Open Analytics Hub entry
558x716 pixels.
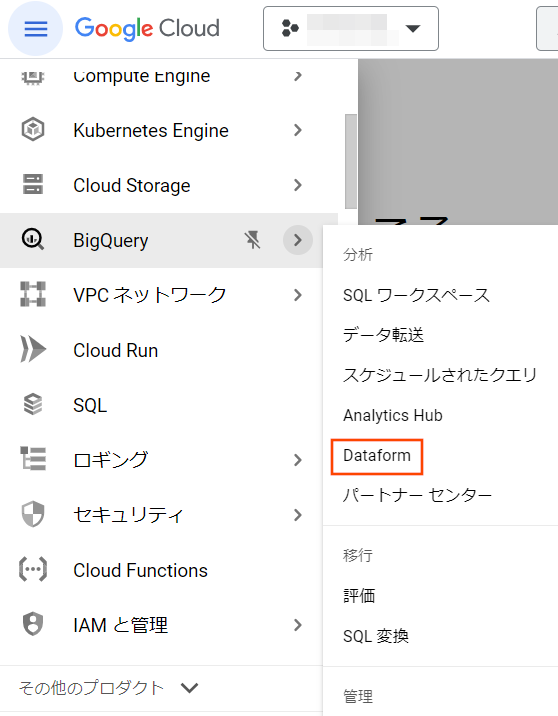pos(393,415)
